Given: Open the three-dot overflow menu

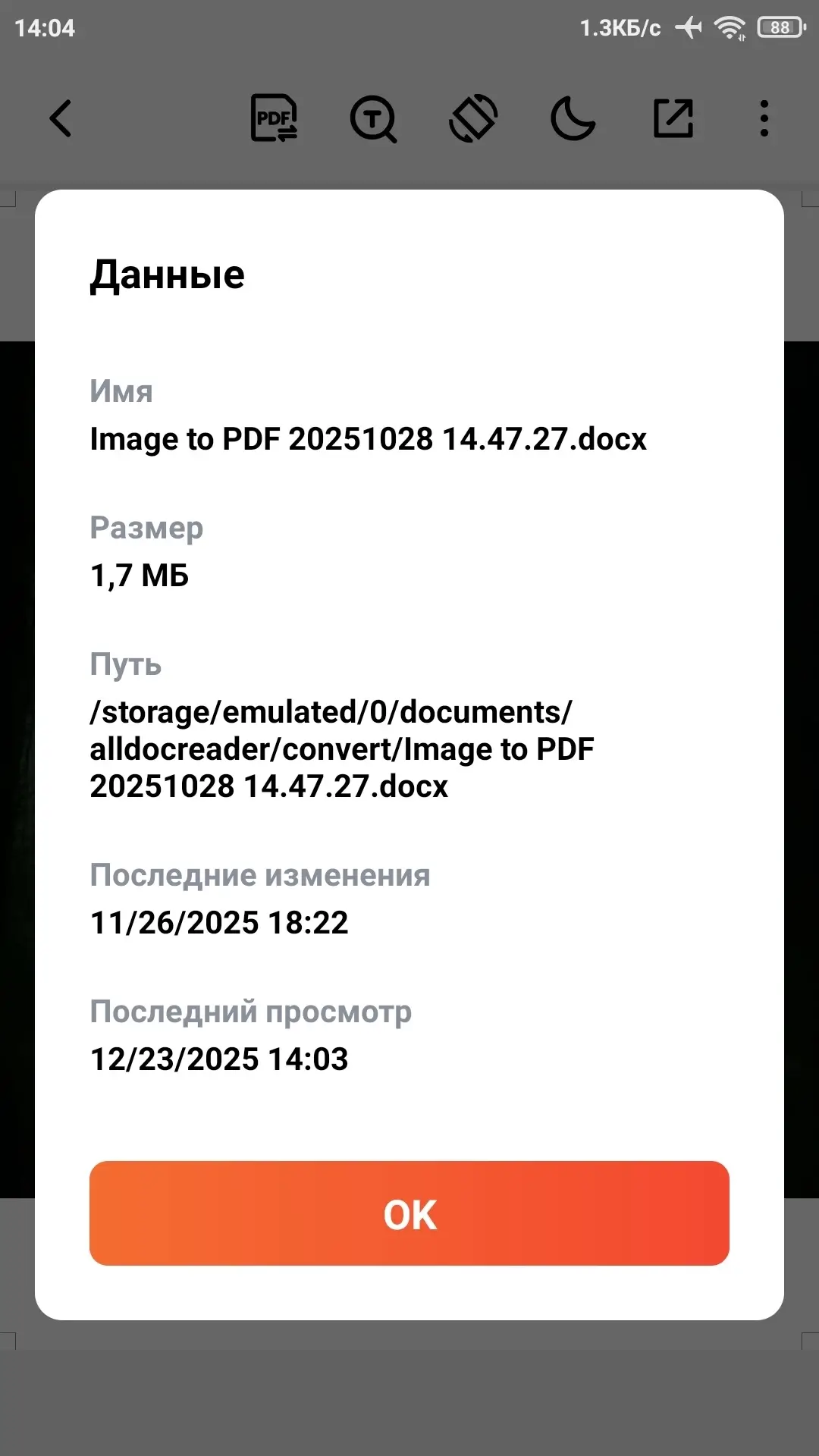Looking at the screenshot, I should pyautogui.click(x=764, y=119).
